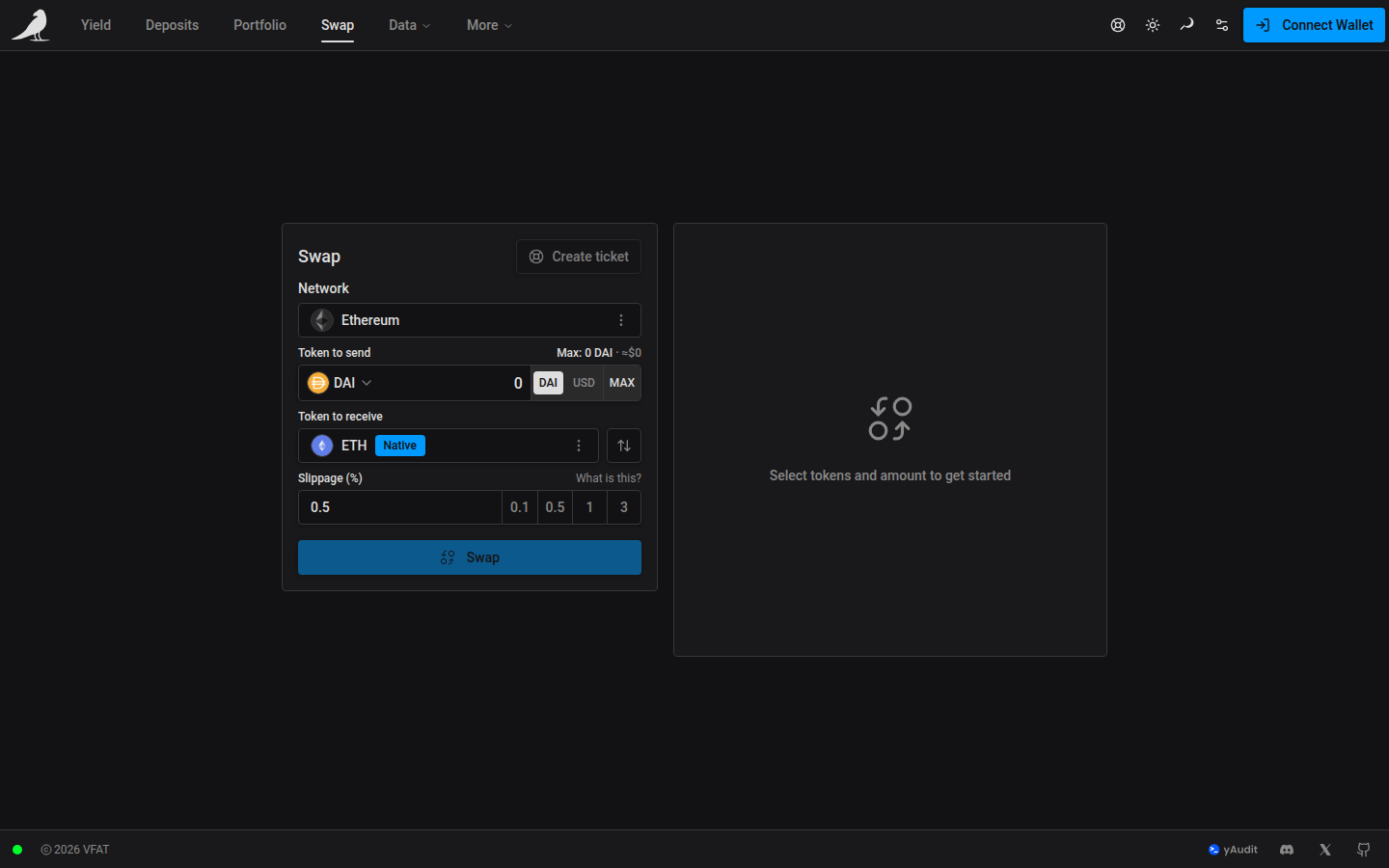Click the Max: 0 DAI balance text
Screen dimensions: 1389x868
(585, 353)
